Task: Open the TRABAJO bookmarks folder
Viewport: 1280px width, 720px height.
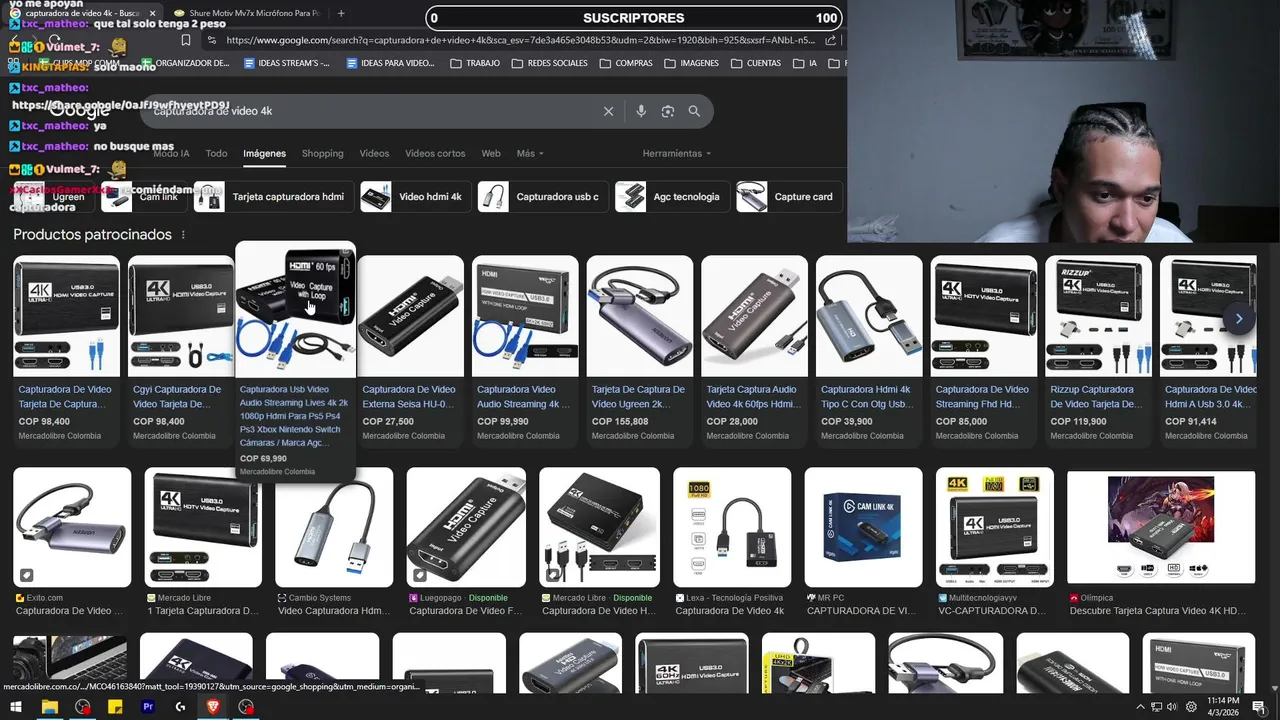Action: 475,63
